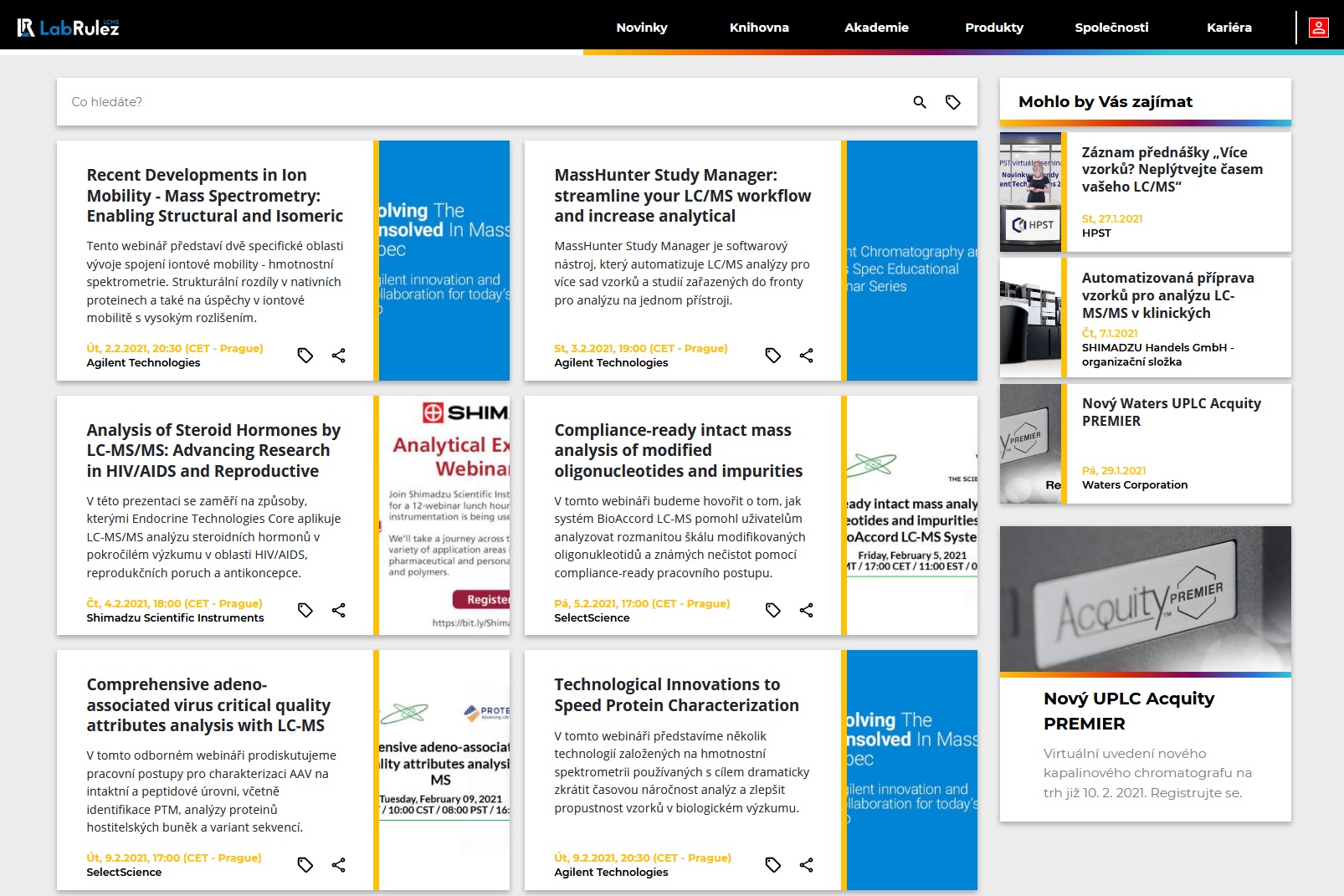This screenshot has height=896, width=1344.
Task: Click date 'St, 3.2.2021, 19:00 (CET - Prague)'
Action: point(641,348)
